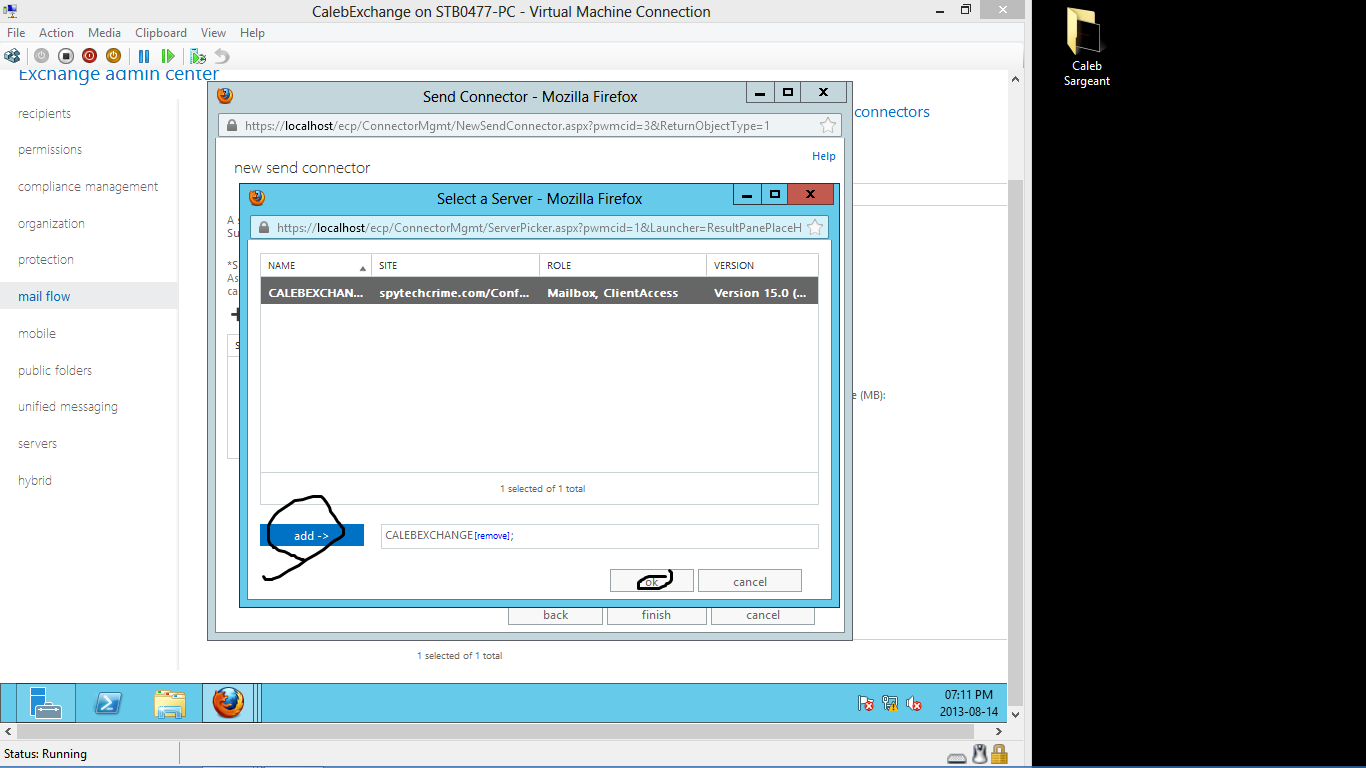Confirm server selection with ok
The image size is (1366, 768).
coord(651,581)
